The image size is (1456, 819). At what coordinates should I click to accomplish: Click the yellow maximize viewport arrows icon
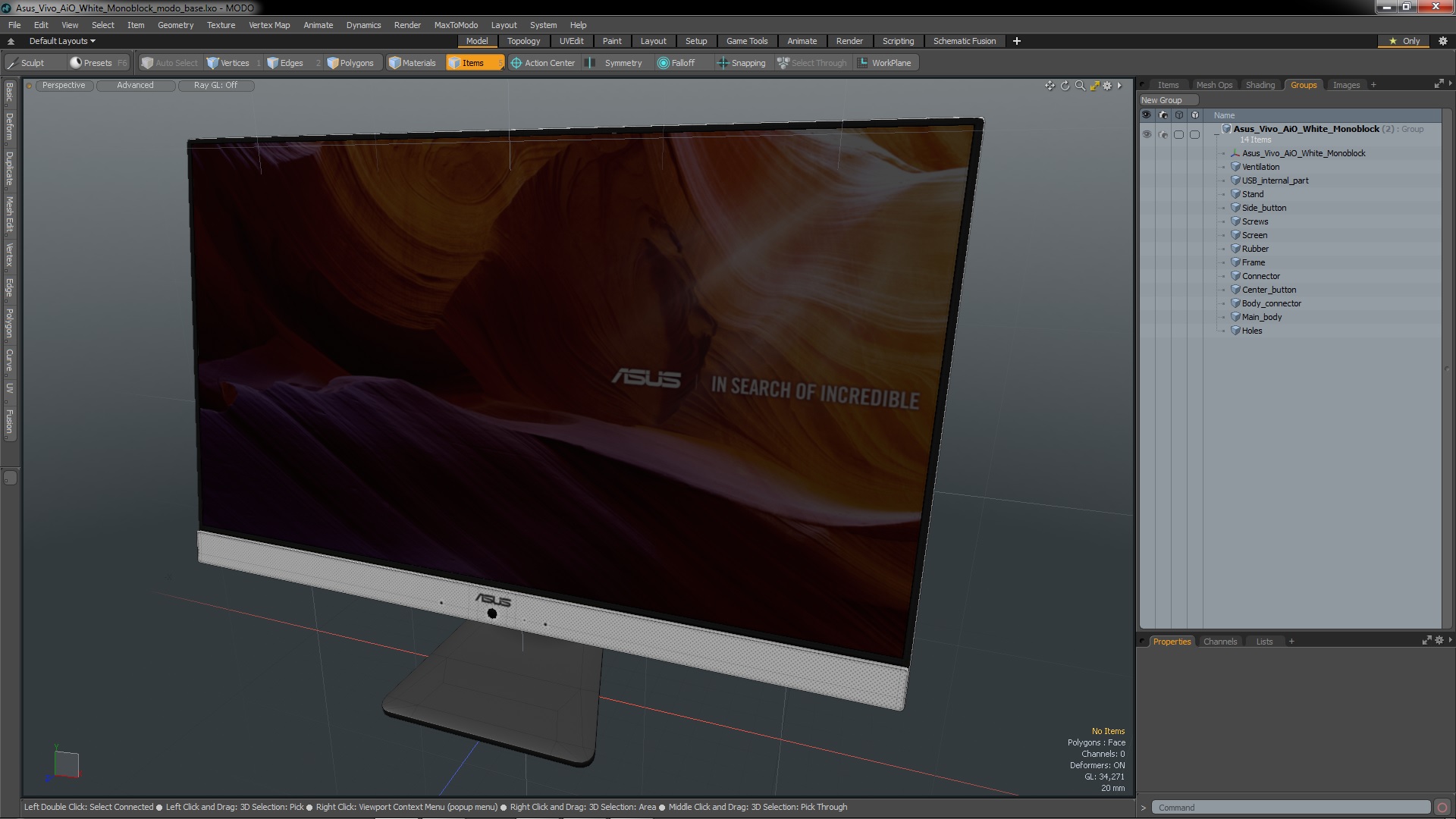pyautogui.click(x=1094, y=86)
